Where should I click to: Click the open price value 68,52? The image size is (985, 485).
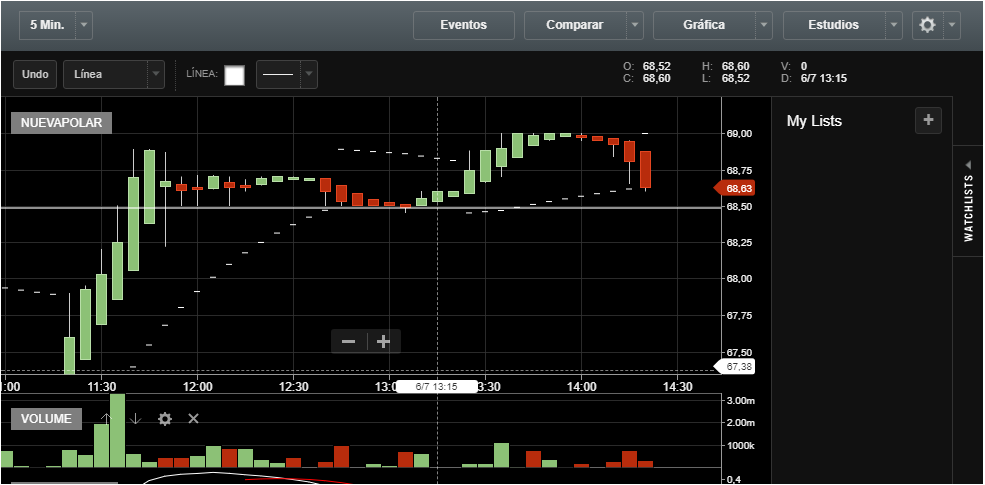pos(656,66)
